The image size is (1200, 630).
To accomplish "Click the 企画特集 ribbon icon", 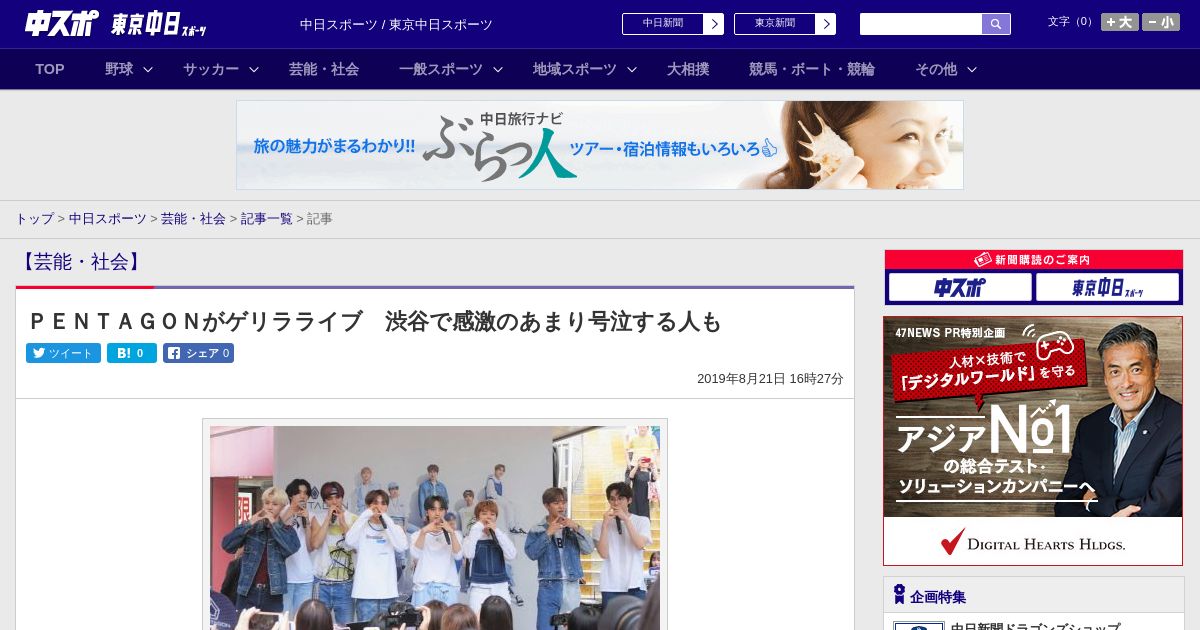I will (899, 594).
